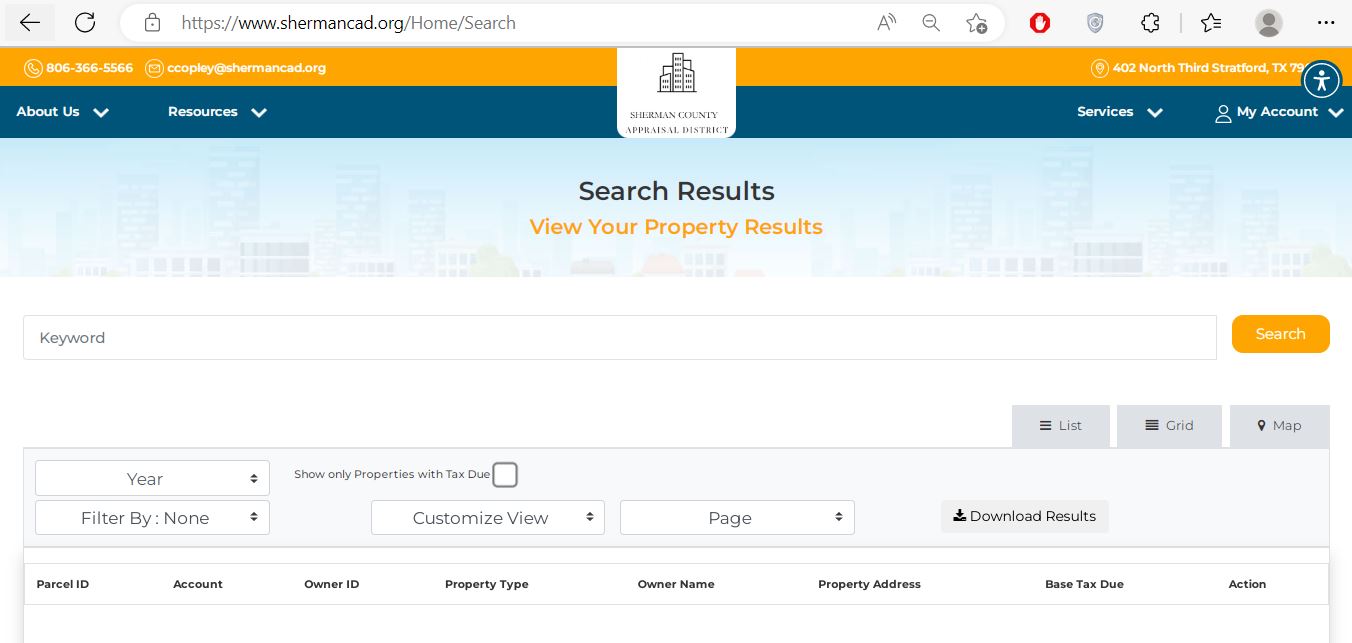Viewport: 1352px width, 643px height.
Task: Click the add to favorites star icon
Action: tap(976, 23)
